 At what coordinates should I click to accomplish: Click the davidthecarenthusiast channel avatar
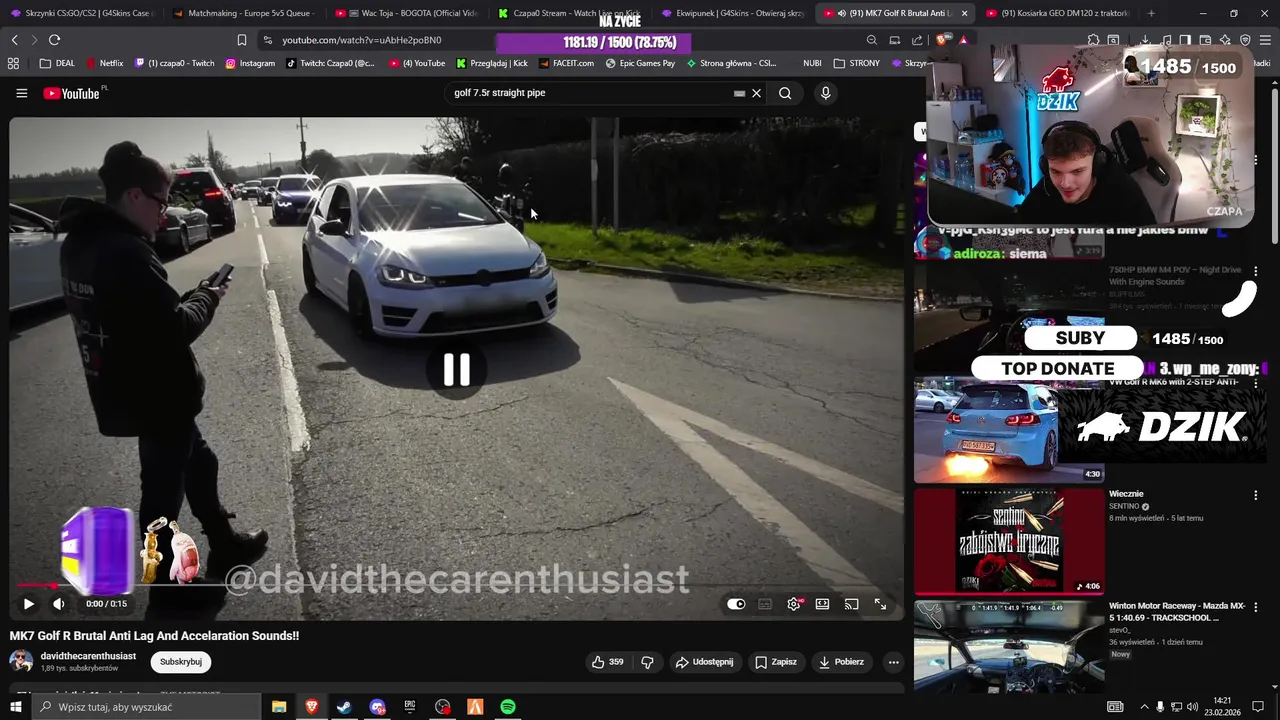click(21, 661)
